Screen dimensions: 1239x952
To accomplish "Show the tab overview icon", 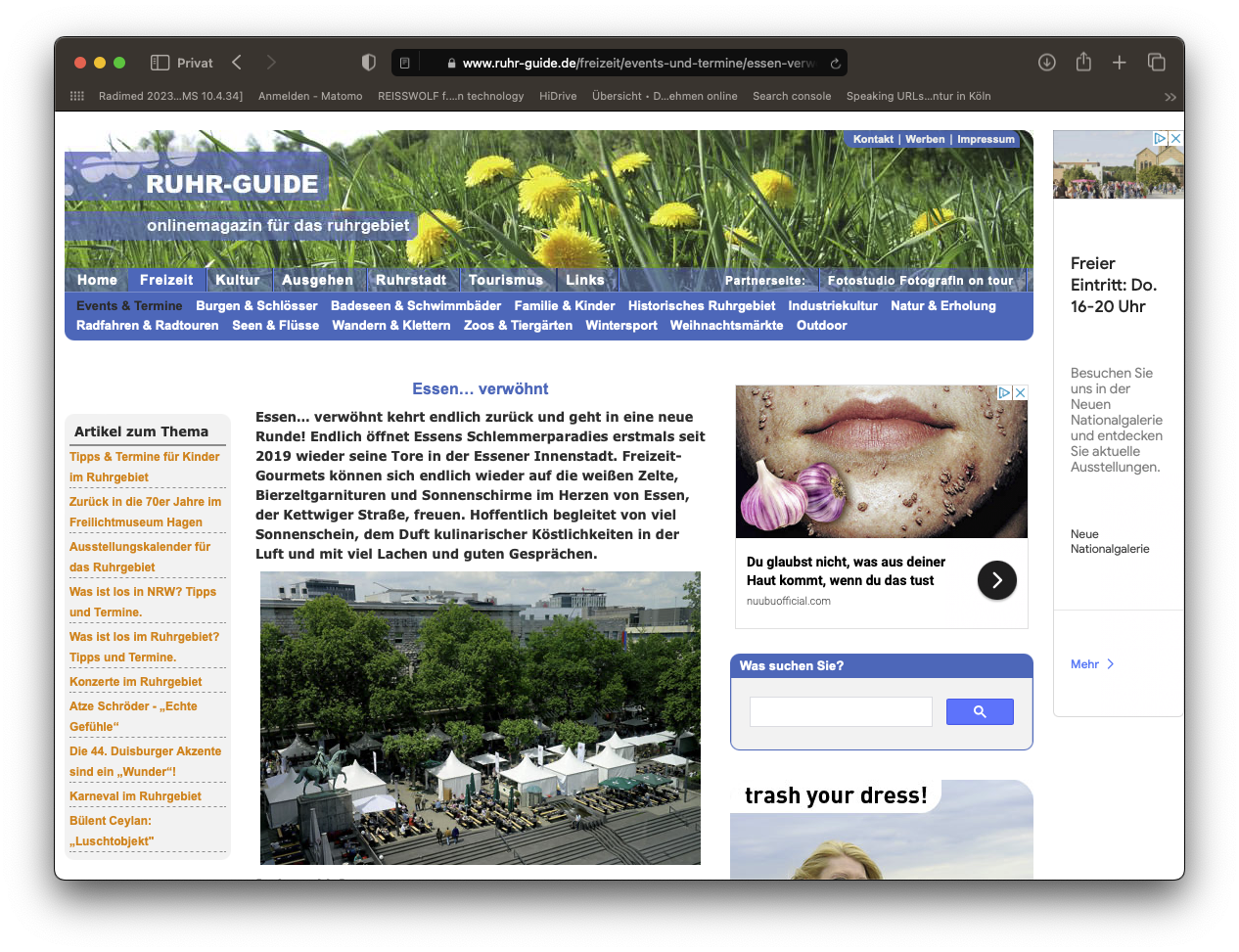I will tap(1156, 63).
